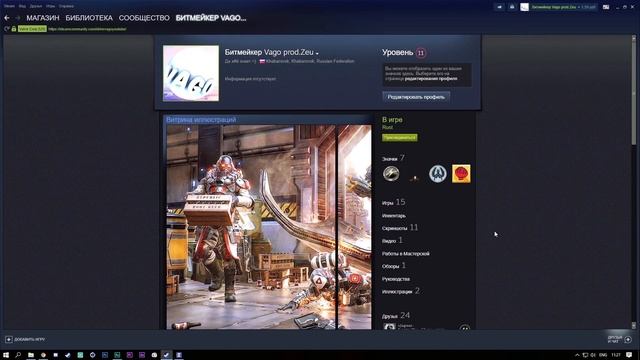
Task: Click the Russian flag icon near location
Action: pos(262,61)
